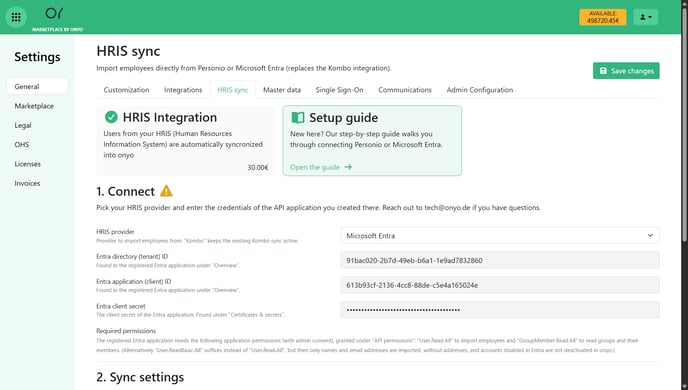Expand the HRIS provider dropdown
This screenshot has height=390, width=688.
click(x=500, y=236)
